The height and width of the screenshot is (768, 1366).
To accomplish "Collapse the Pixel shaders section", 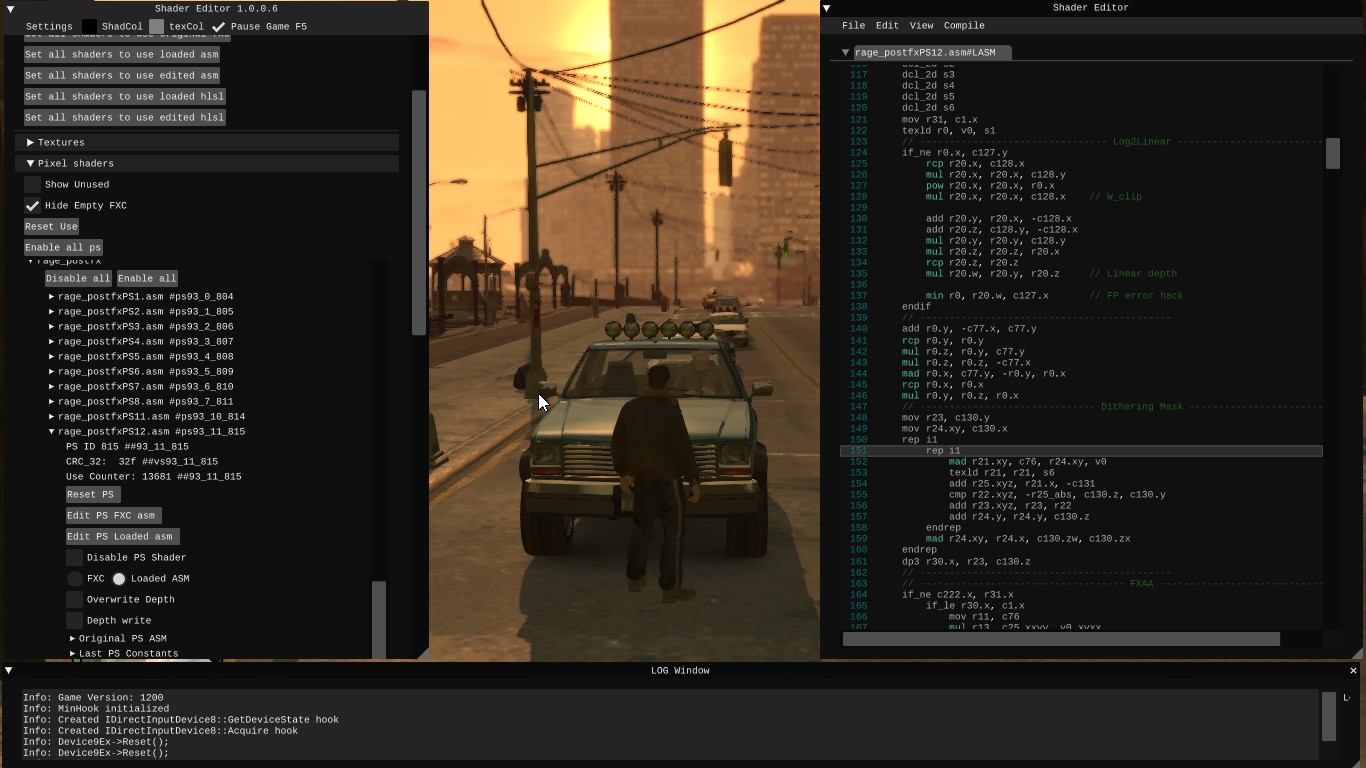I will [x=206, y=163].
